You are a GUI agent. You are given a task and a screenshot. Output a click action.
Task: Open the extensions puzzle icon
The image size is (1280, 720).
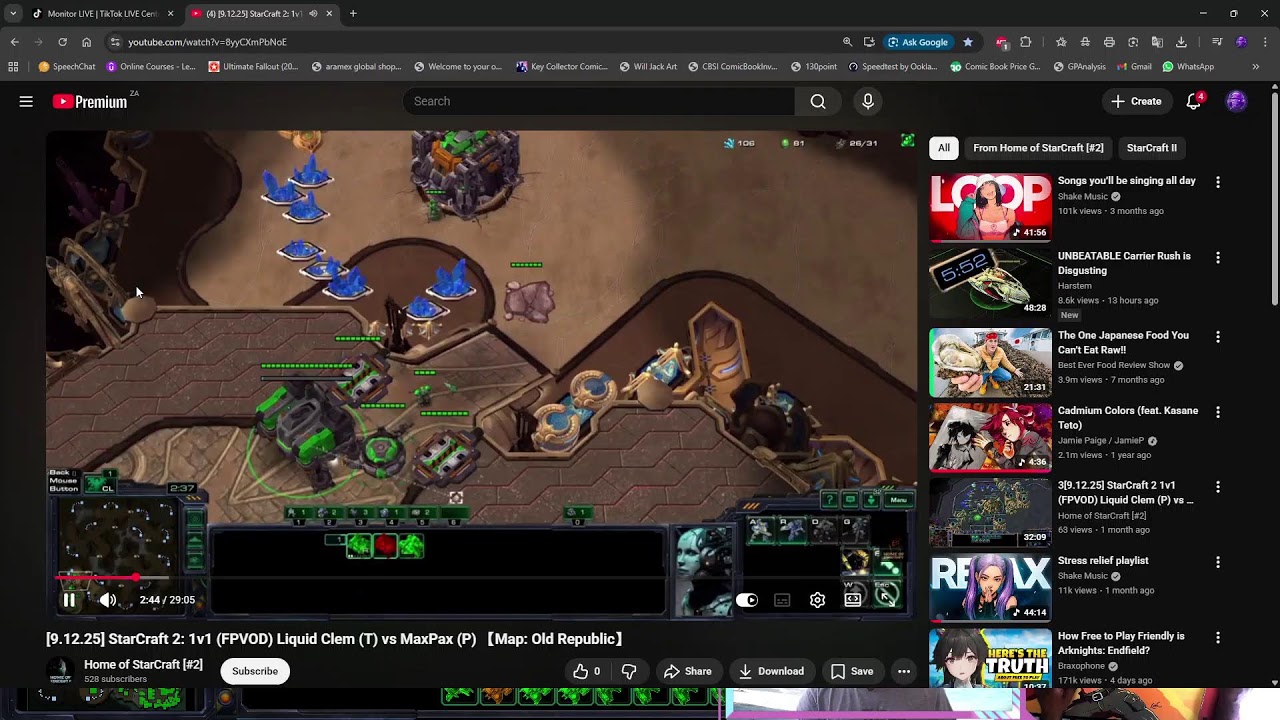pyautogui.click(x=1025, y=42)
